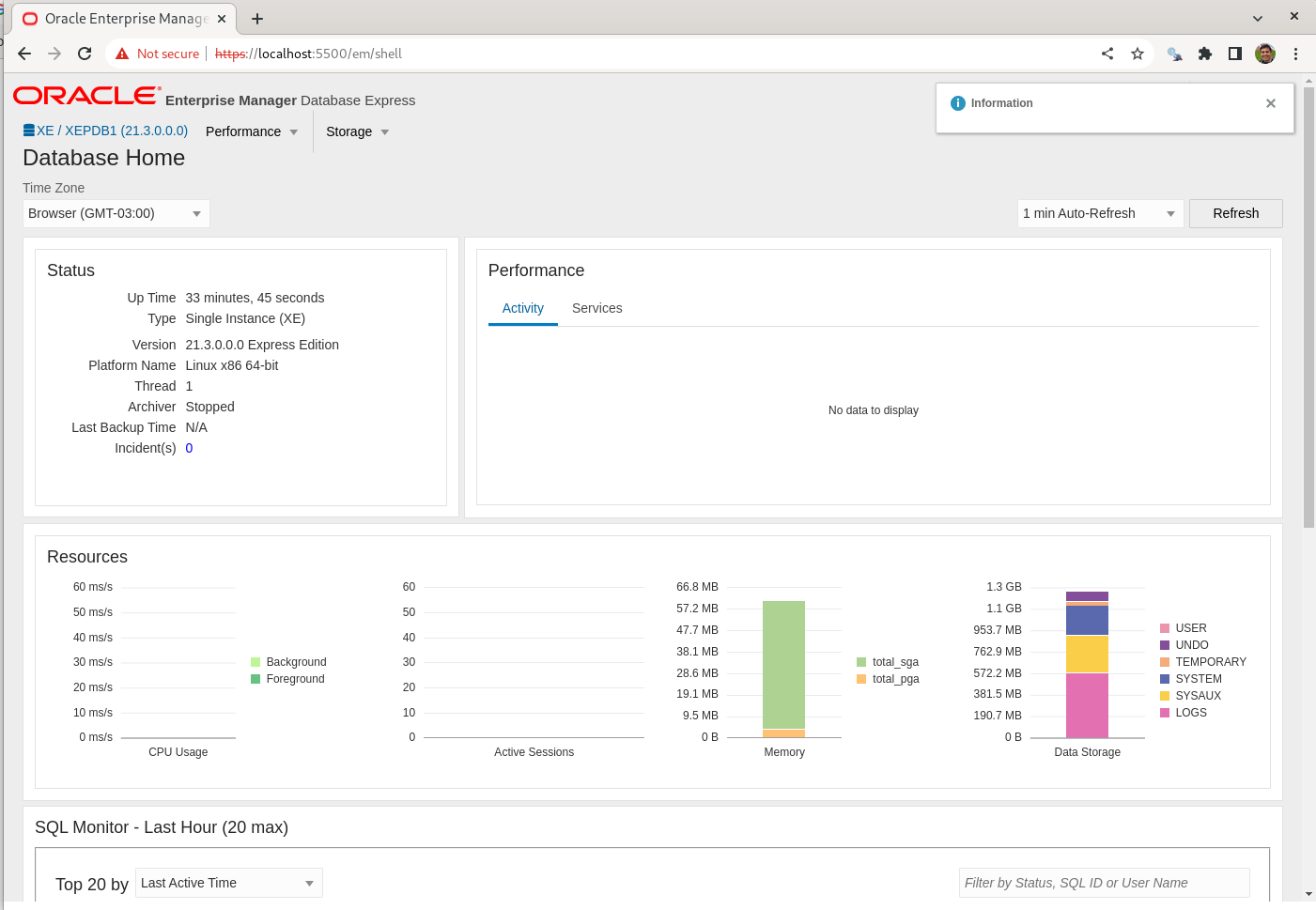
Task: Switch to the Activity tab
Action: [x=523, y=308]
